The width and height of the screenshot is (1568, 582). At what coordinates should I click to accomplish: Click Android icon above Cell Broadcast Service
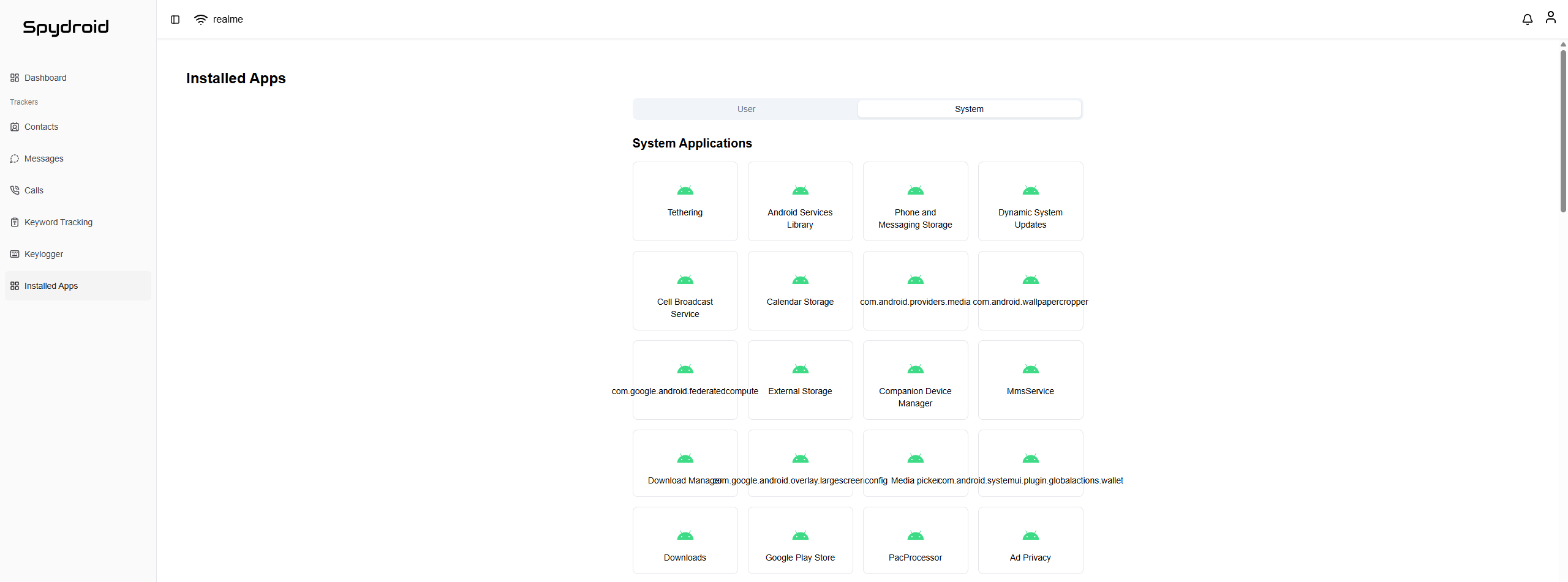pos(685,280)
